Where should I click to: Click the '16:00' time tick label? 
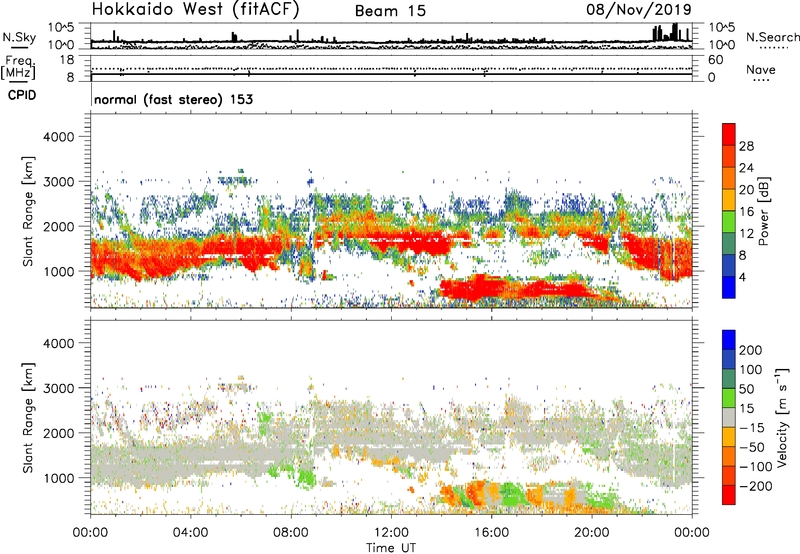click(x=491, y=533)
